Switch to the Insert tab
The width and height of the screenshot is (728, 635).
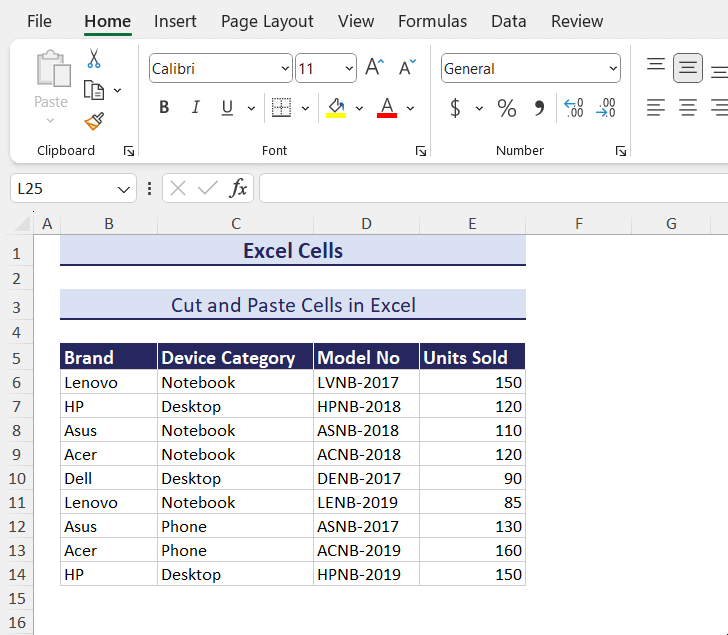pos(175,21)
